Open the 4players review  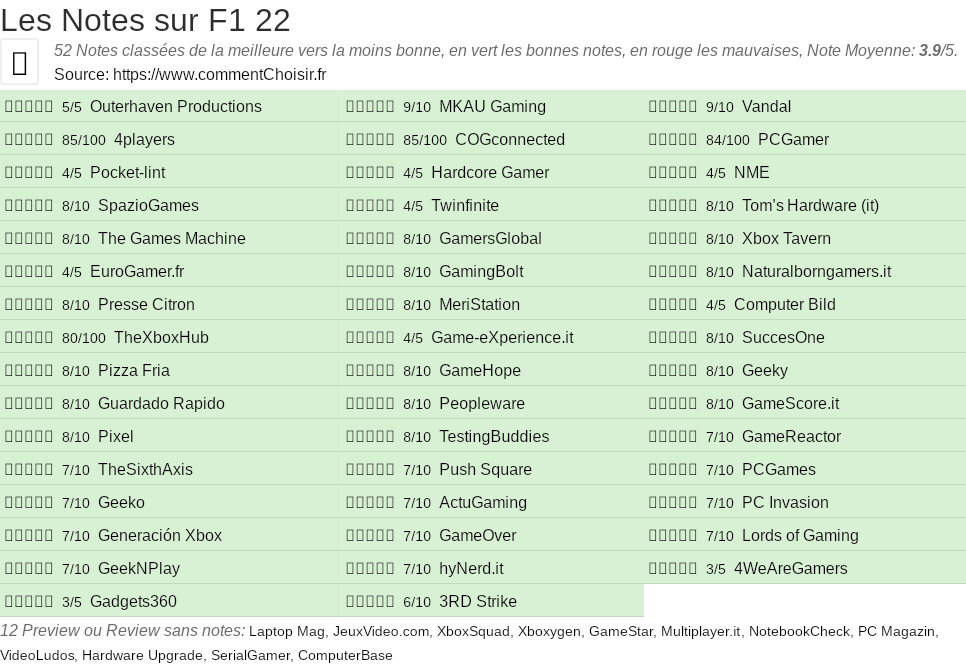[x=144, y=140]
